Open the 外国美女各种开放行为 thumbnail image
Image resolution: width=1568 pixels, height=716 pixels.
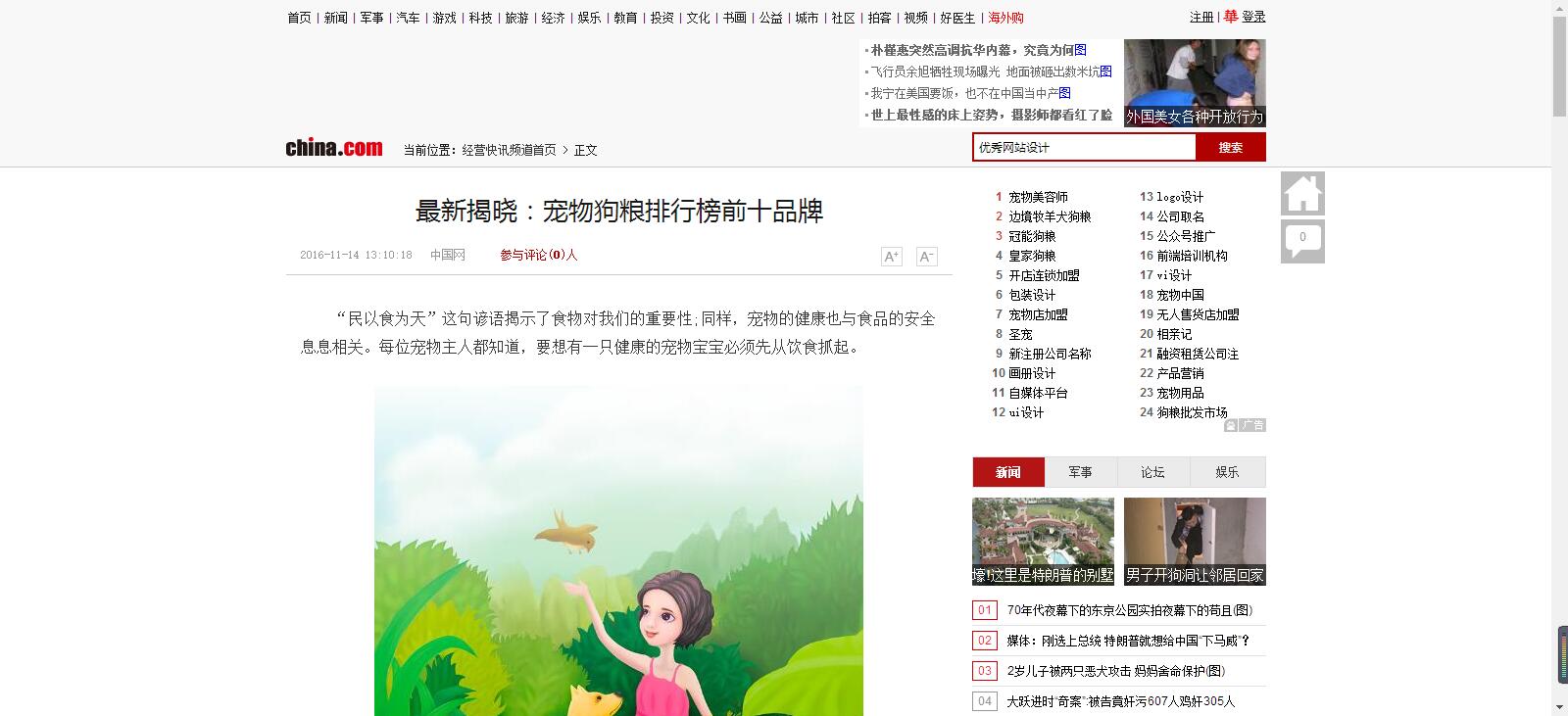click(x=1195, y=82)
